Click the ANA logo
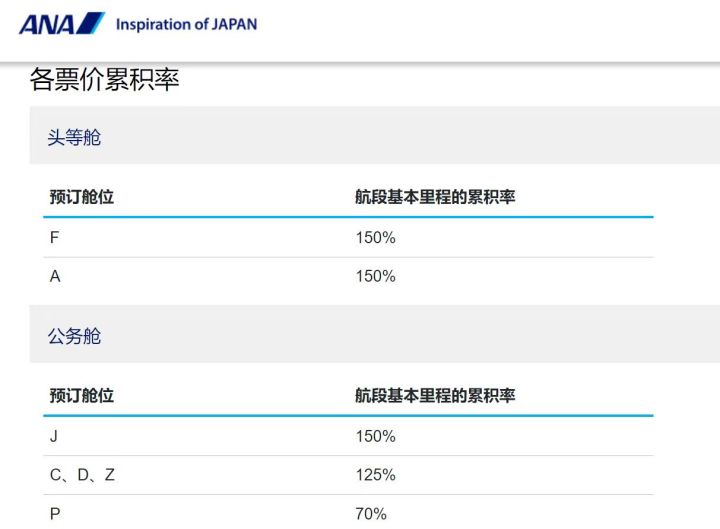720x529 pixels. pyautogui.click(x=62, y=23)
